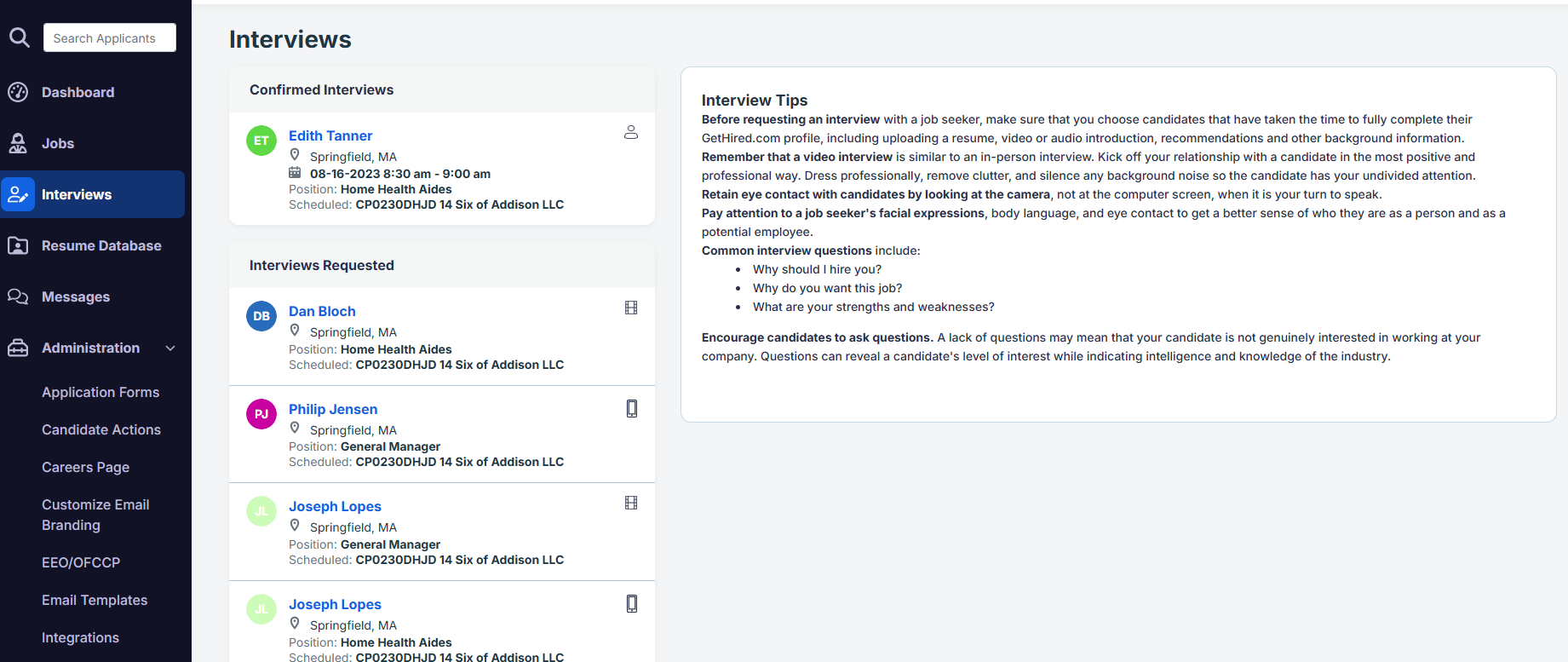Image resolution: width=1568 pixels, height=662 pixels.
Task: Click 'What are your strengths and weaknesses?' bullet
Action: [x=873, y=307]
